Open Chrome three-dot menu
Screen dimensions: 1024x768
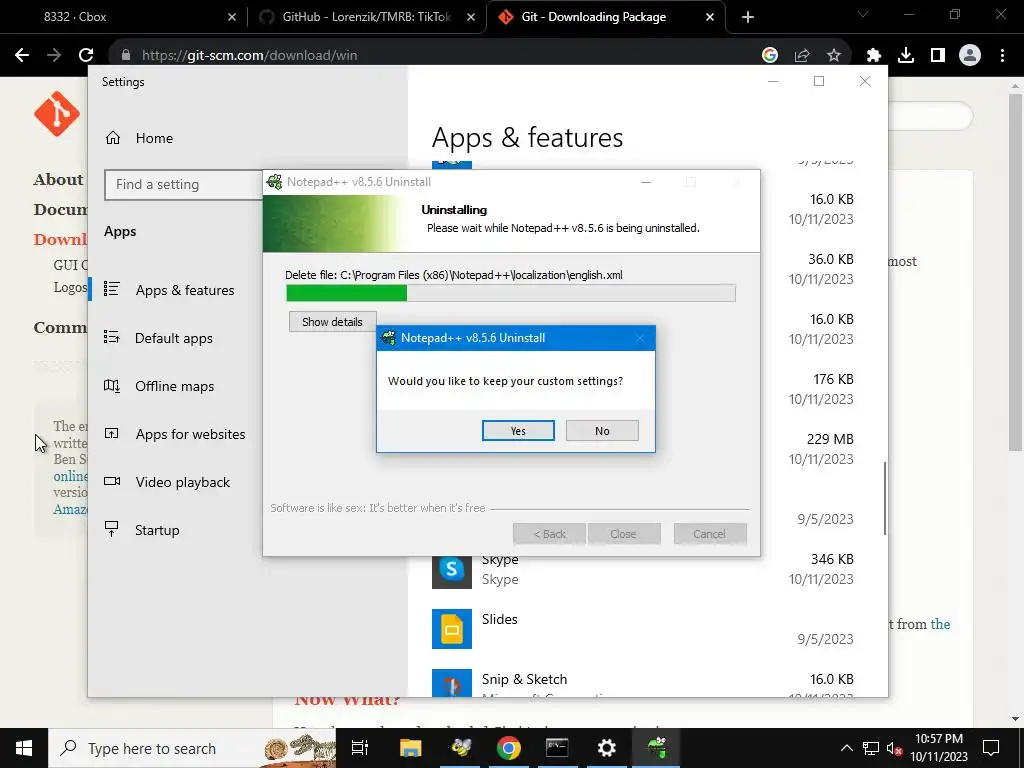(x=1002, y=56)
